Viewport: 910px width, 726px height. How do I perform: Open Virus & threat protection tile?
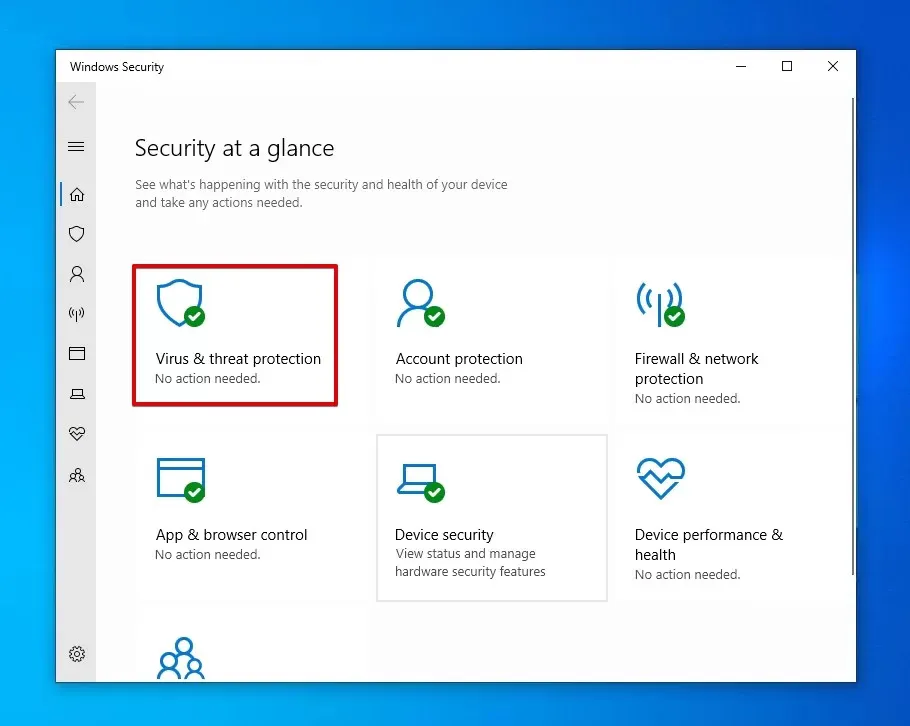pyautogui.click(x=235, y=335)
